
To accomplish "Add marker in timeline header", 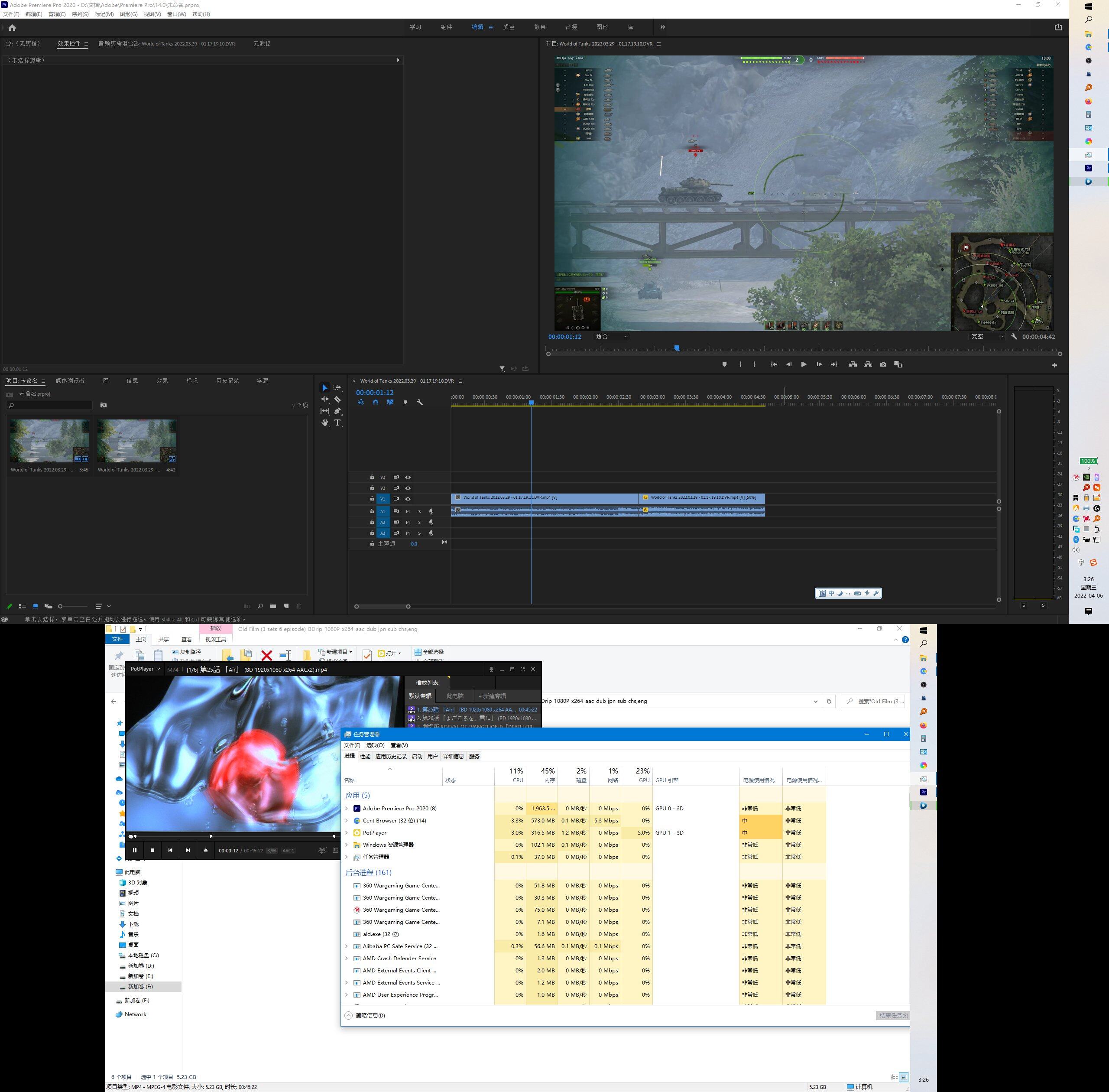I will 405,402.
